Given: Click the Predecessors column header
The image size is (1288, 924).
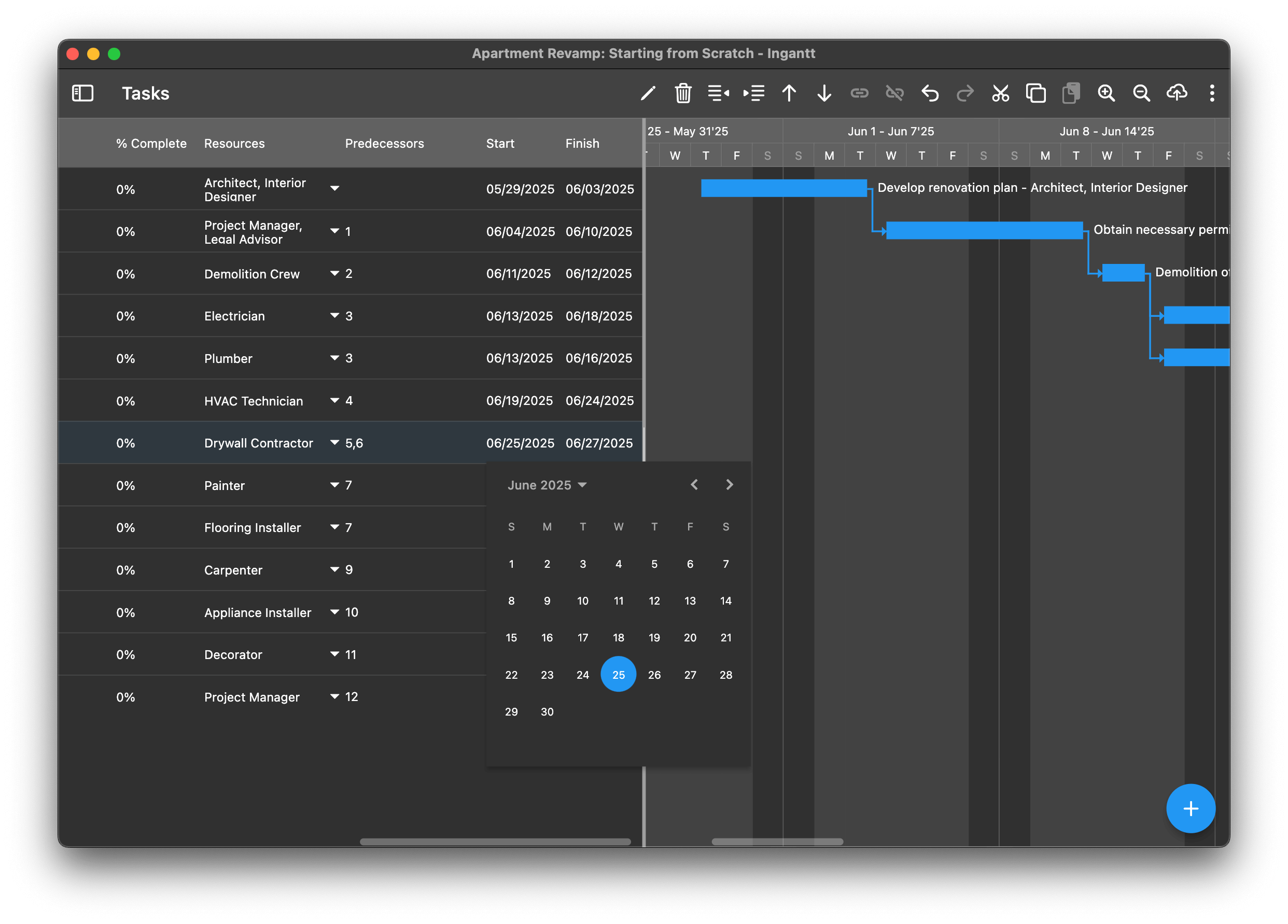Looking at the screenshot, I should (384, 144).
